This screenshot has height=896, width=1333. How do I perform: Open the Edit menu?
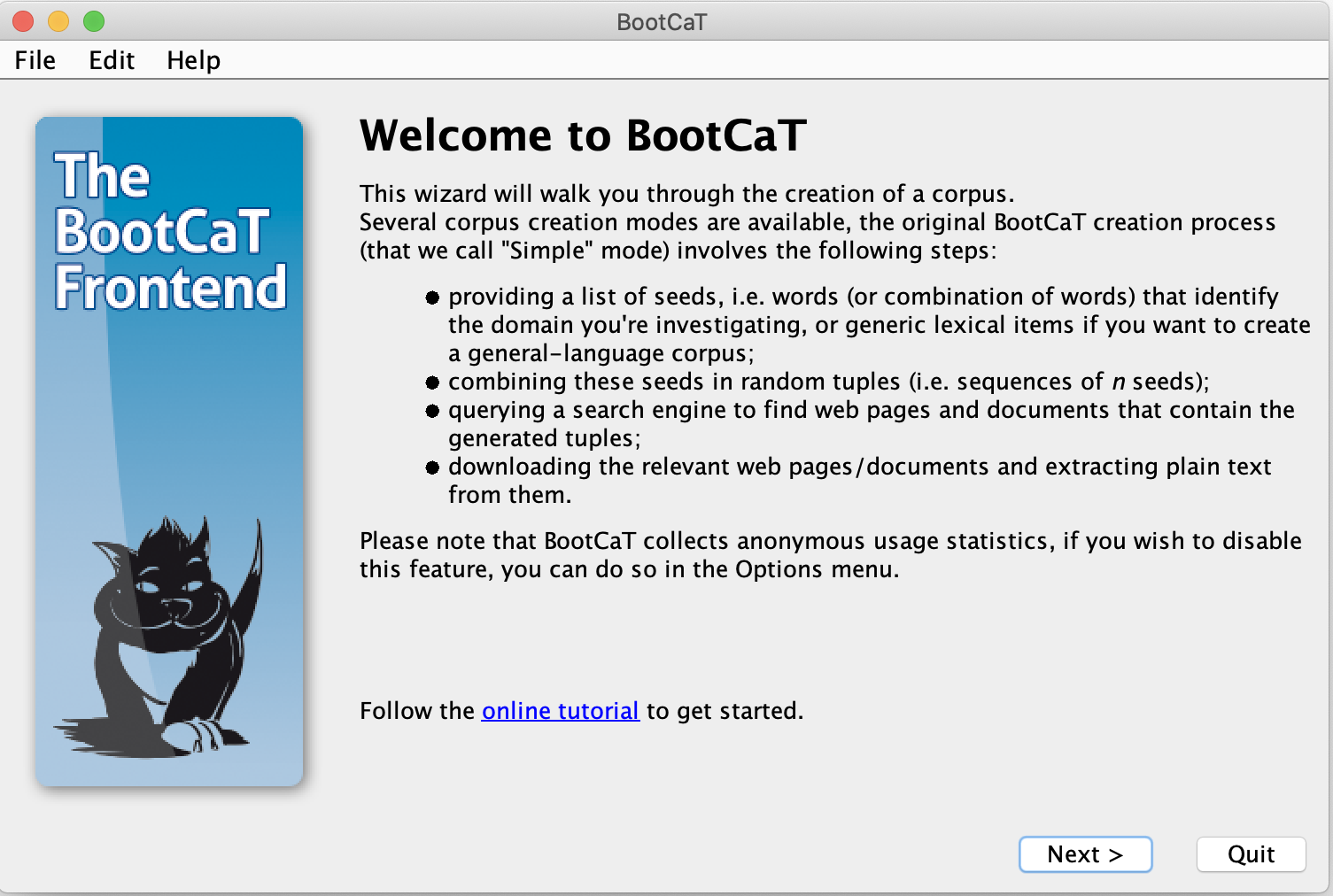pyautogui.click(x=112, y=60)
